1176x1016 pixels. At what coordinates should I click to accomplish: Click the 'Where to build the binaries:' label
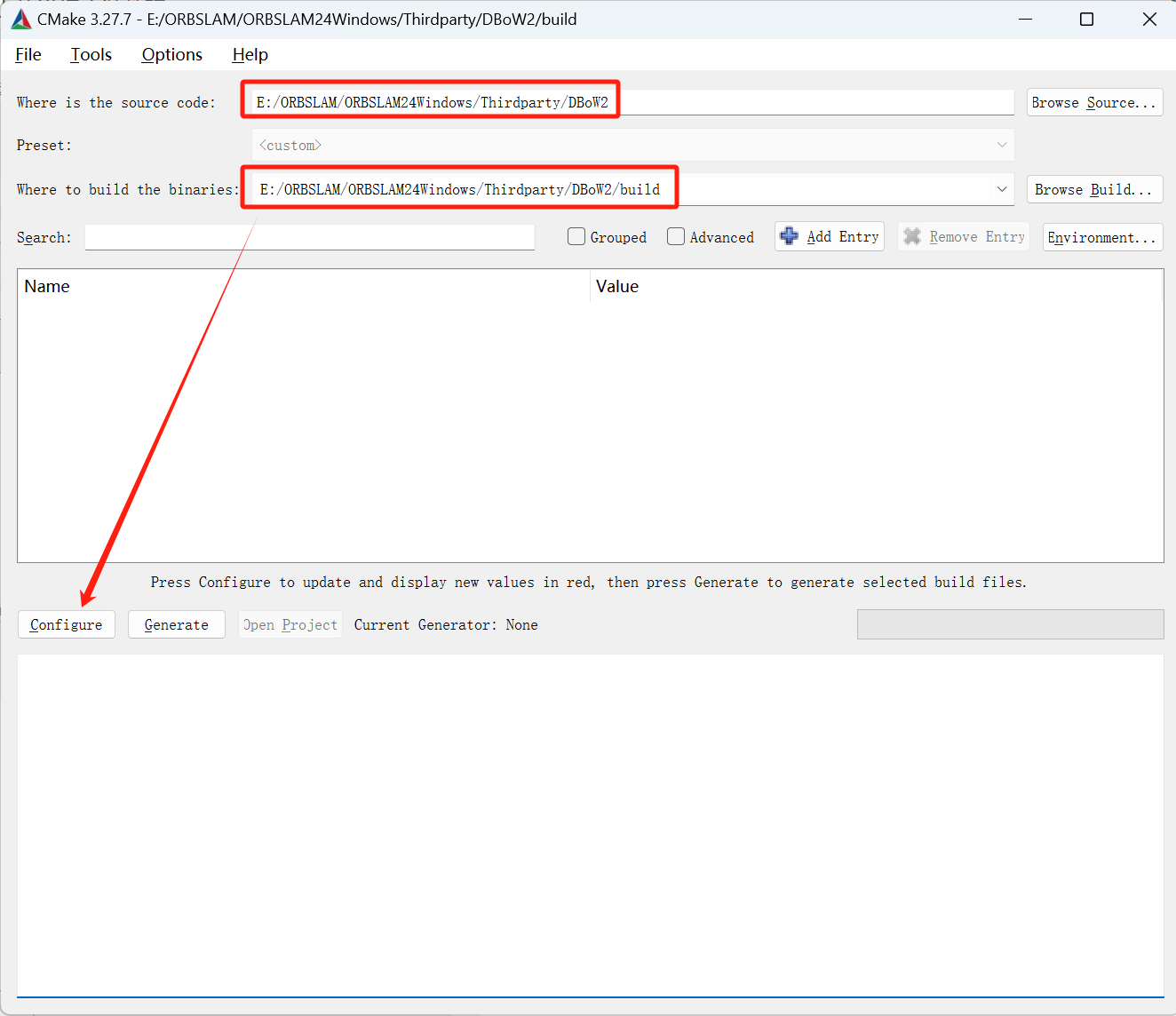tap(128, 189)
